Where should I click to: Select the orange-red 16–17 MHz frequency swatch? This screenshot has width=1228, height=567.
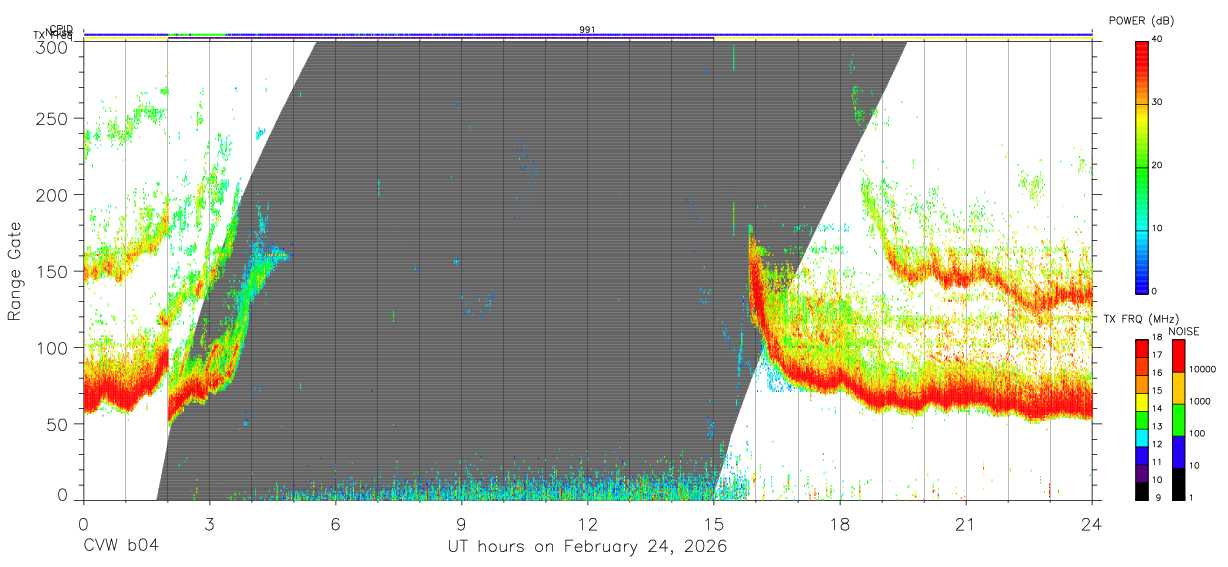pyautogui.click(x=1143, y=367)
